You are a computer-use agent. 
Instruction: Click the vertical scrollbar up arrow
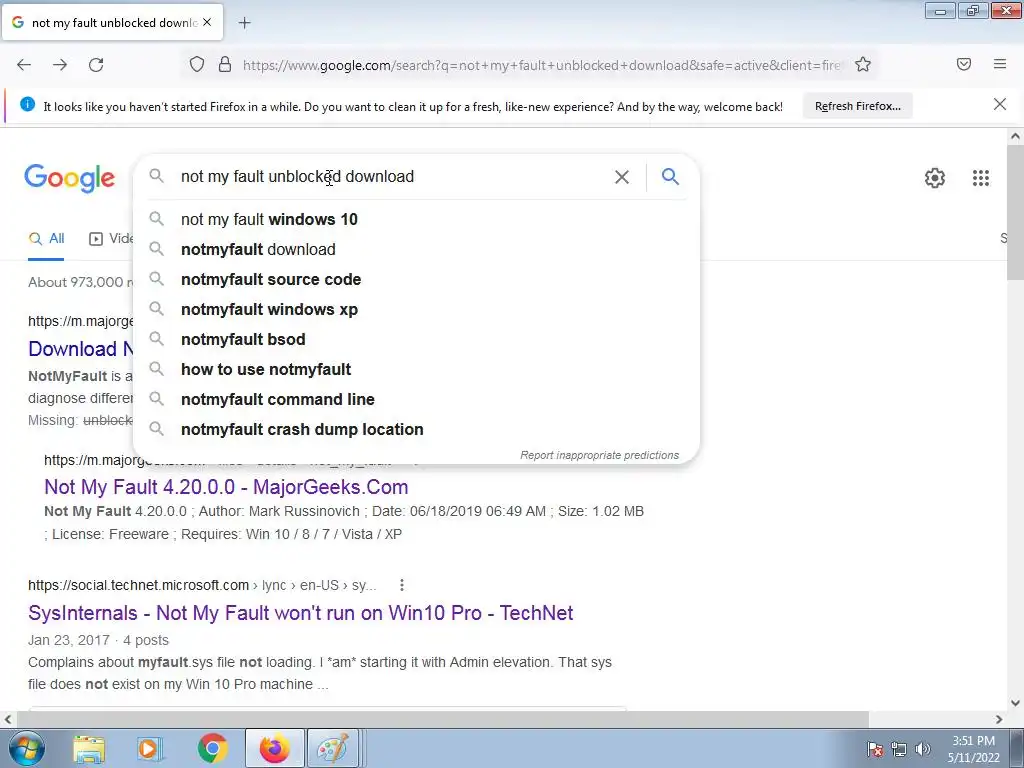tap(1015, 136)
